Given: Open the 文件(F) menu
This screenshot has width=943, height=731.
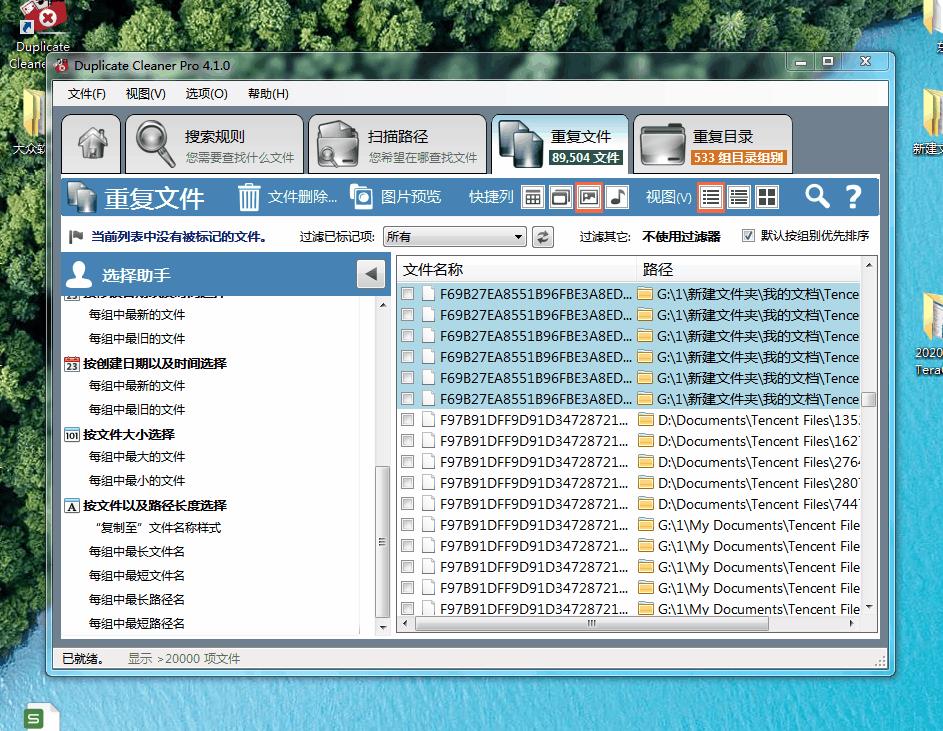Looking at the screenshot, I should tap(87, 94).
